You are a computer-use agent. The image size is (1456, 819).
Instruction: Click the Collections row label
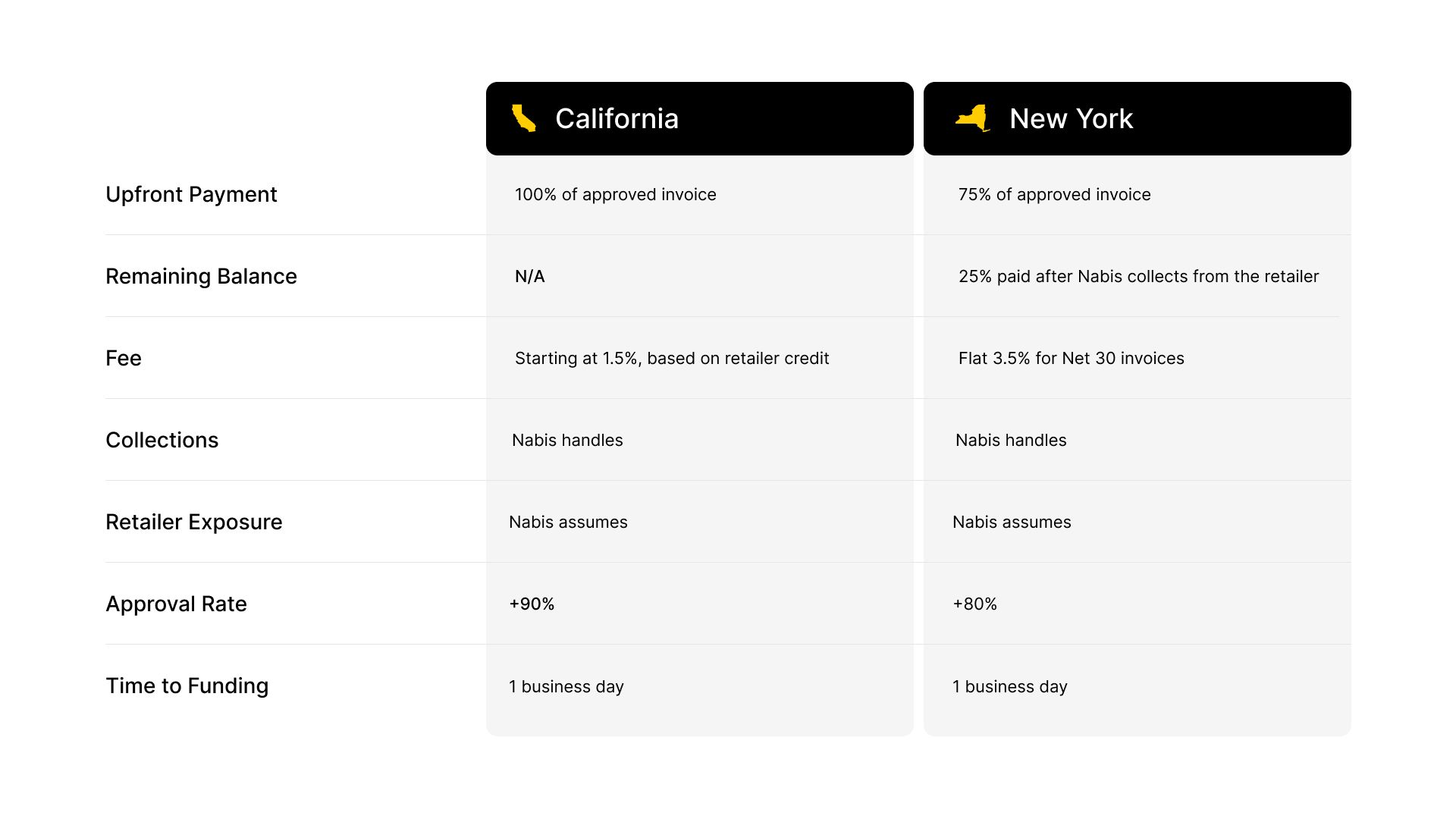[x=162, y=440]
